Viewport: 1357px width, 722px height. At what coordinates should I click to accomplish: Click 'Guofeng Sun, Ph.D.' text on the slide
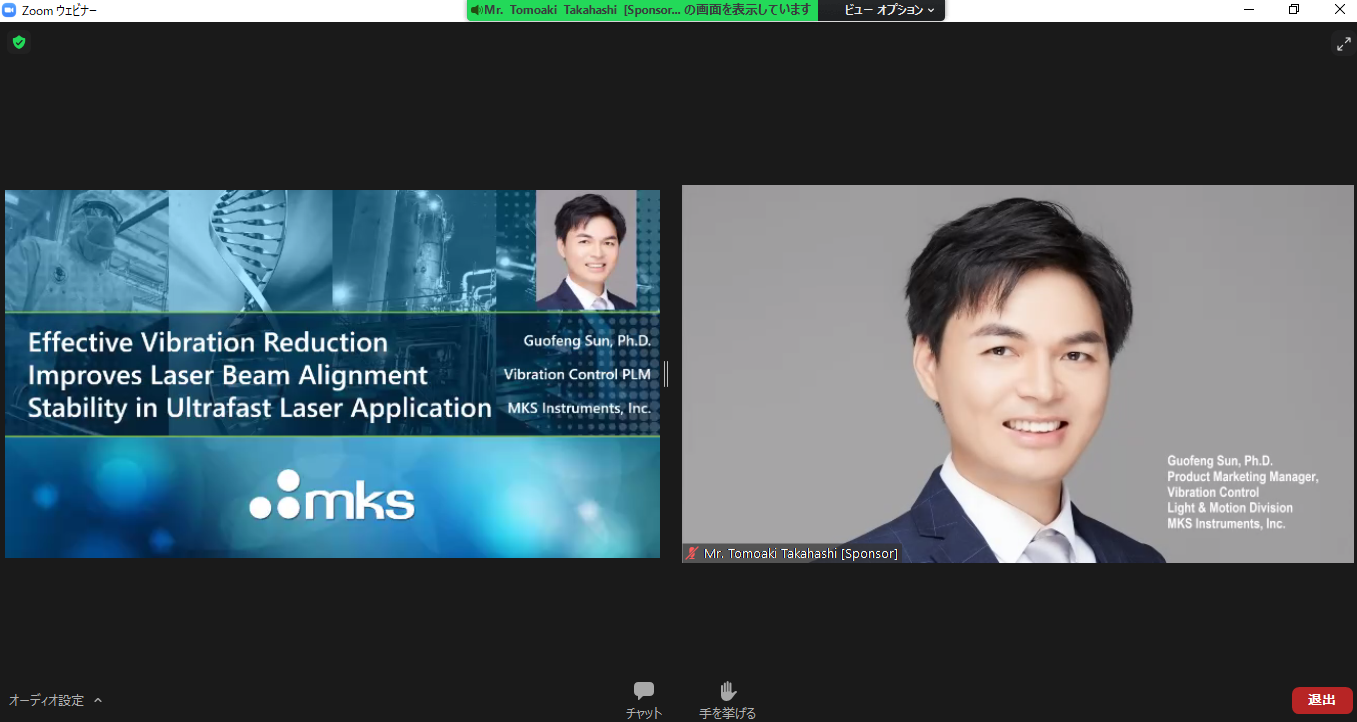587,341
